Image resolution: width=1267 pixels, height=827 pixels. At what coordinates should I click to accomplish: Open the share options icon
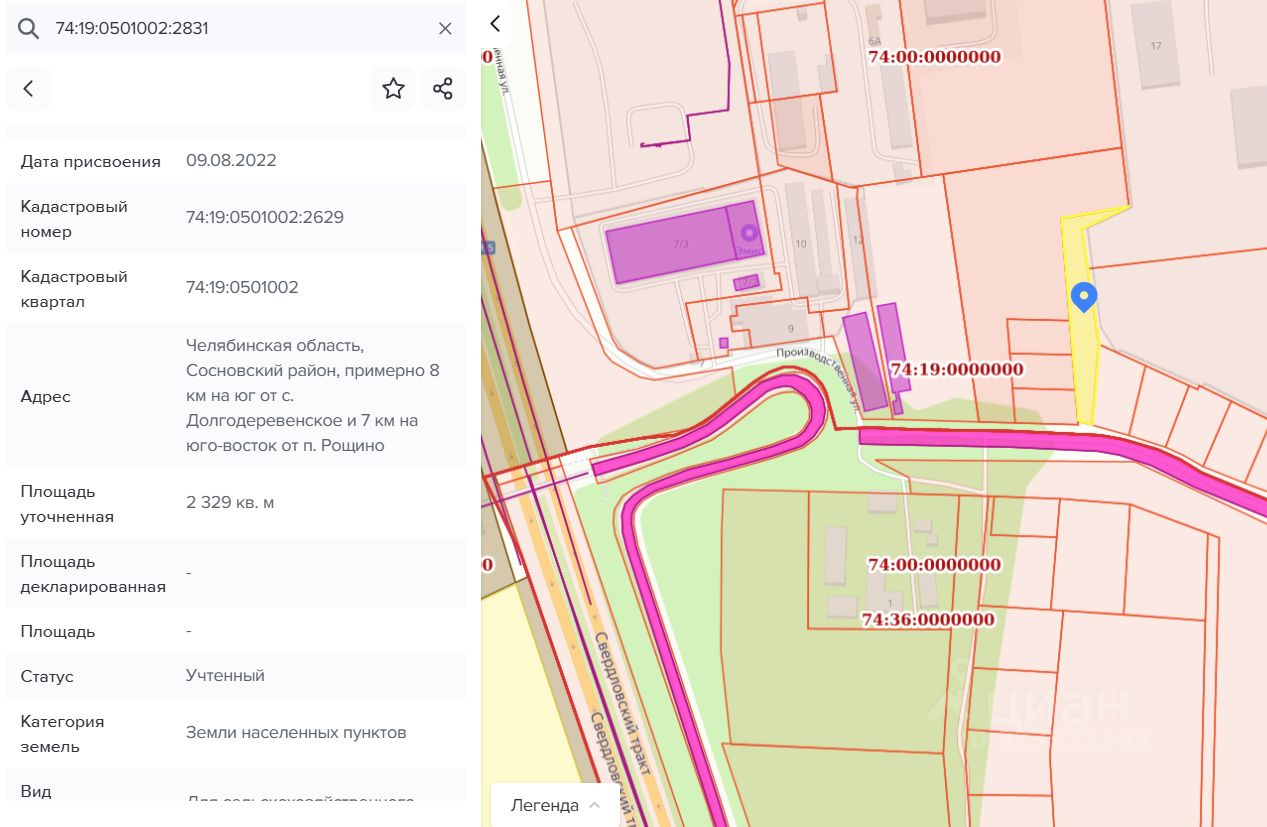(443, 89)
